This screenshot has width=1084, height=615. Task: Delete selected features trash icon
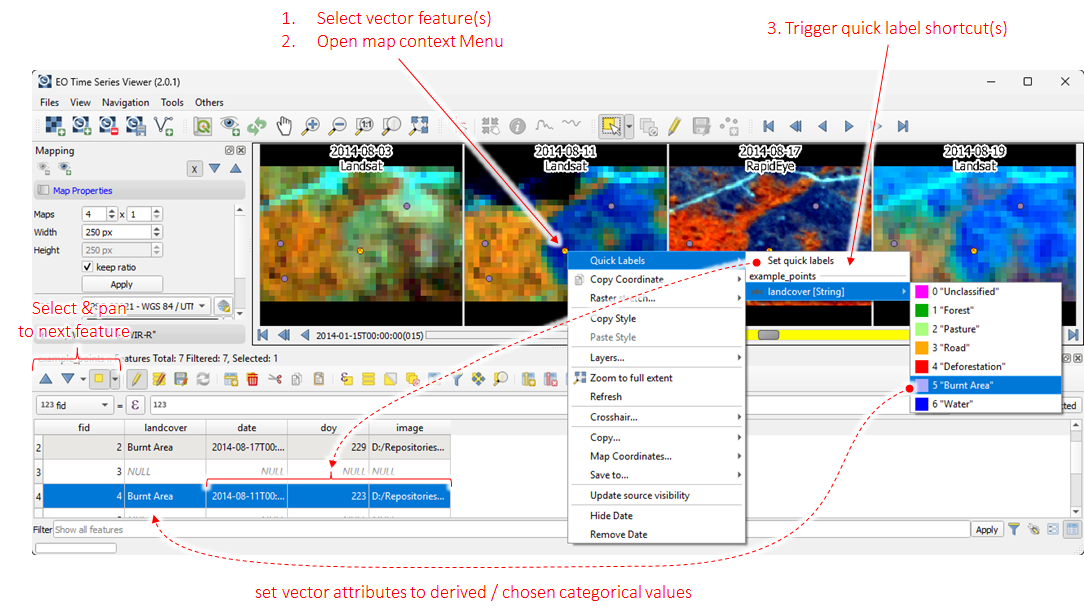[252, 379]
